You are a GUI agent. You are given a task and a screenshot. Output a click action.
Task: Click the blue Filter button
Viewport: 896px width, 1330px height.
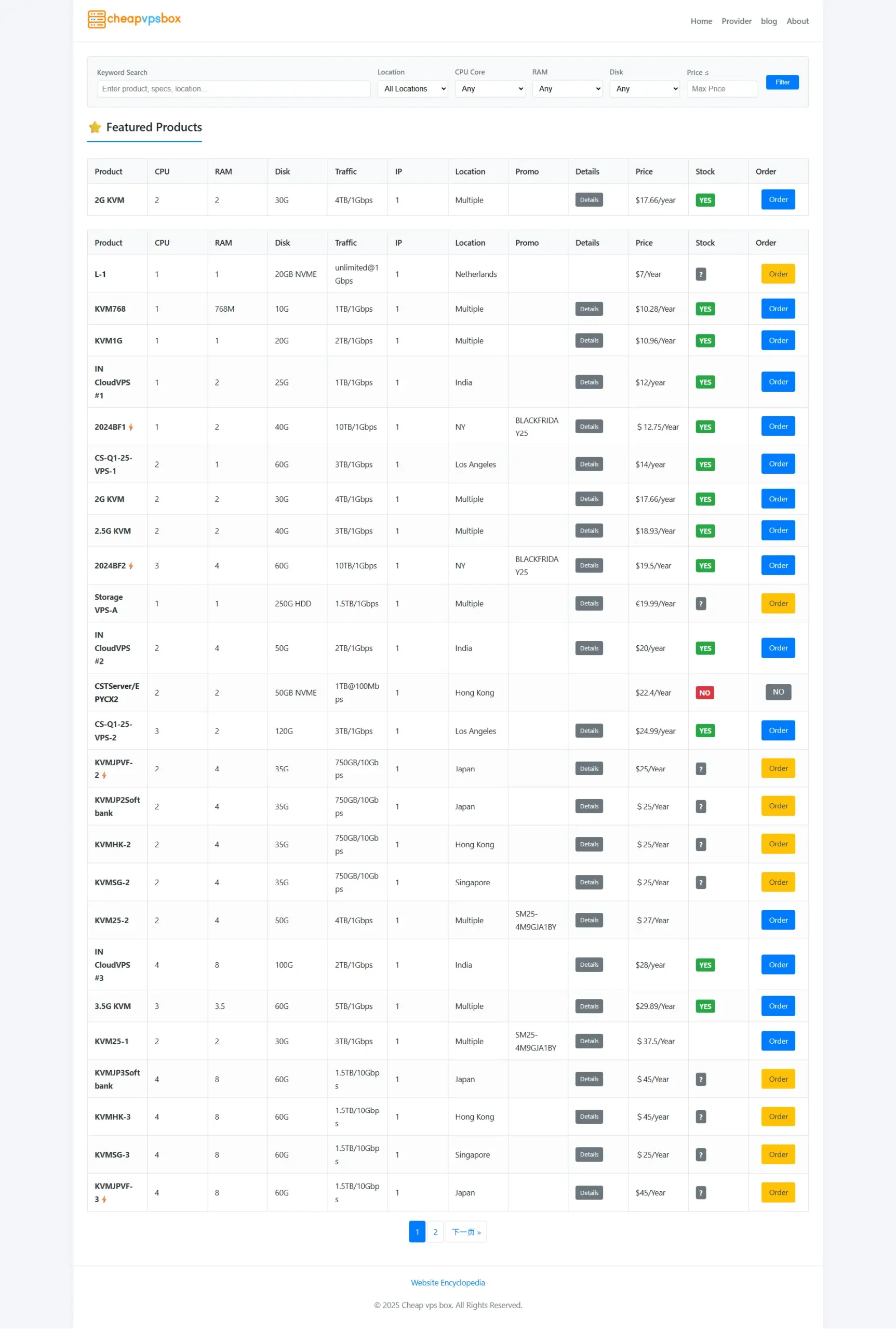[x=782, y=82]
